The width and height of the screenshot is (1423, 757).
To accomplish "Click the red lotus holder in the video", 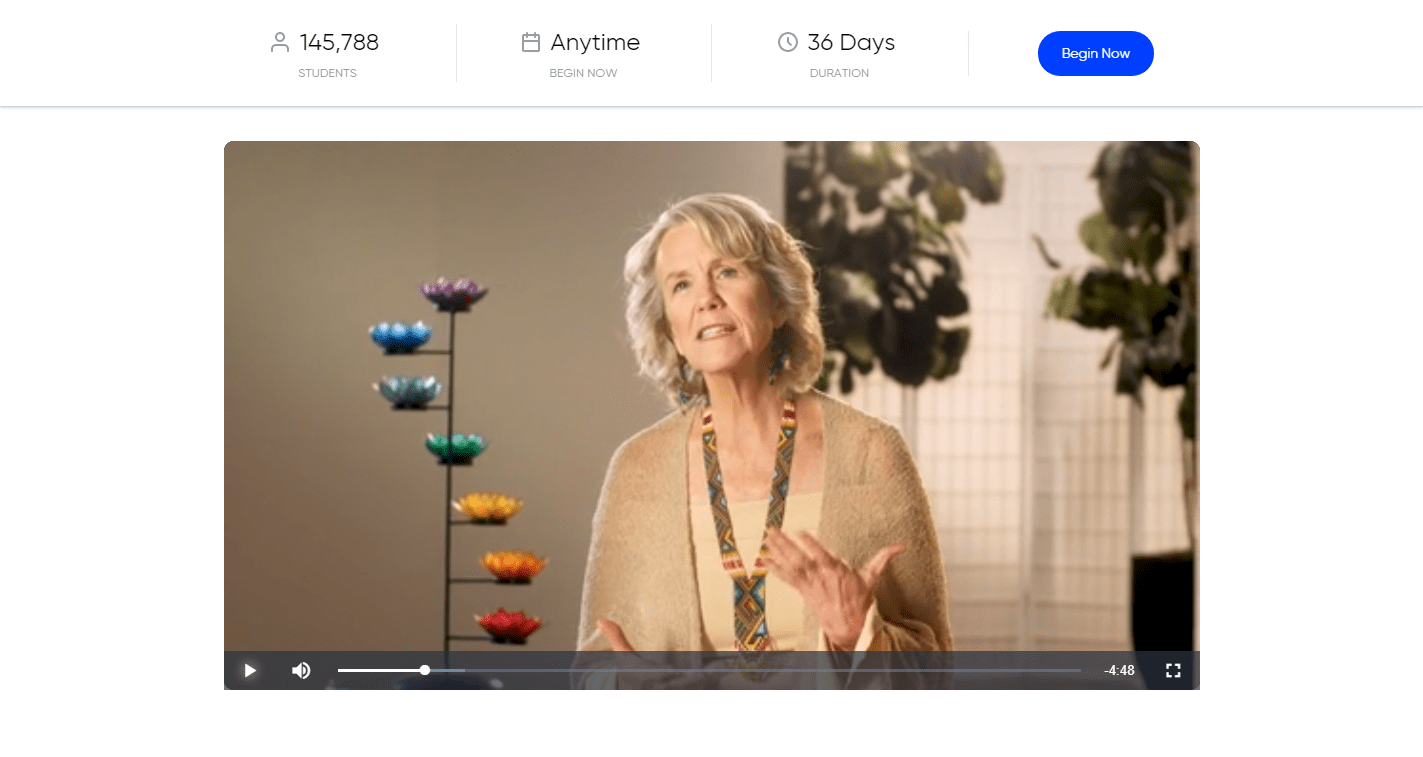I will [507, 625].
